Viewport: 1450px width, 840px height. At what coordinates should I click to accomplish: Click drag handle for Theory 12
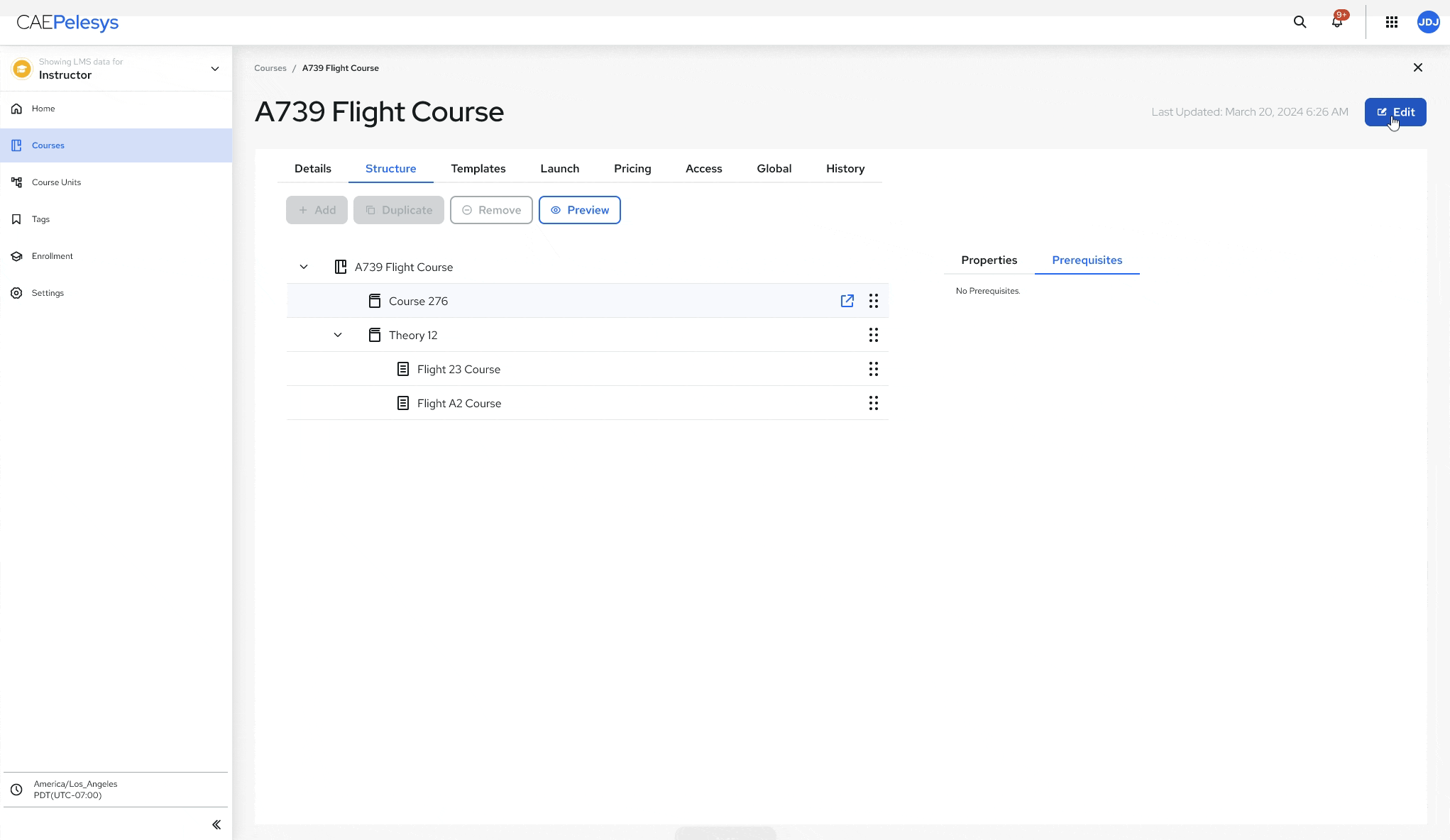874,335
